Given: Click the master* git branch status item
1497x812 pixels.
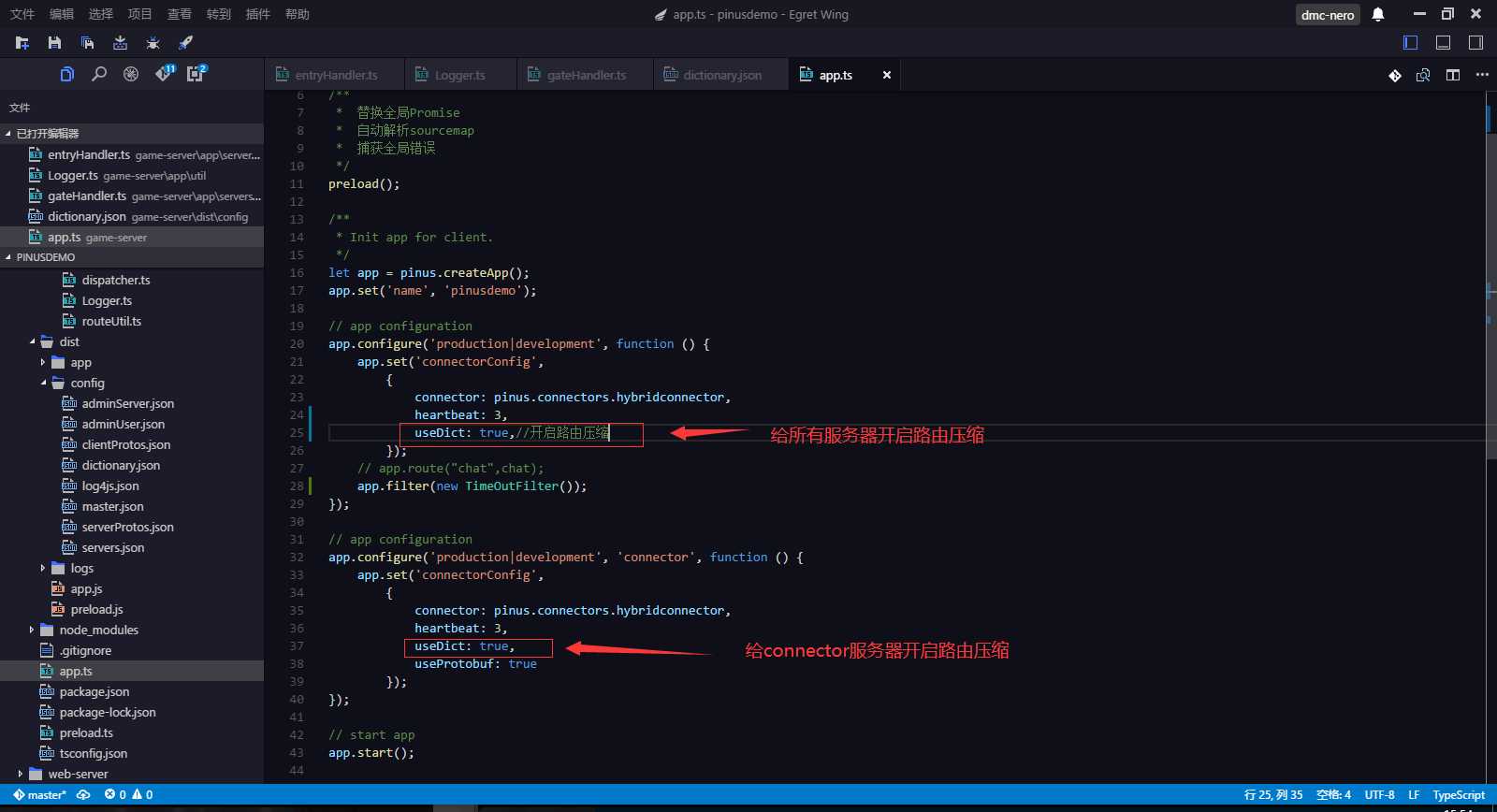Looking at the screenshot, I should pos(40,795).
